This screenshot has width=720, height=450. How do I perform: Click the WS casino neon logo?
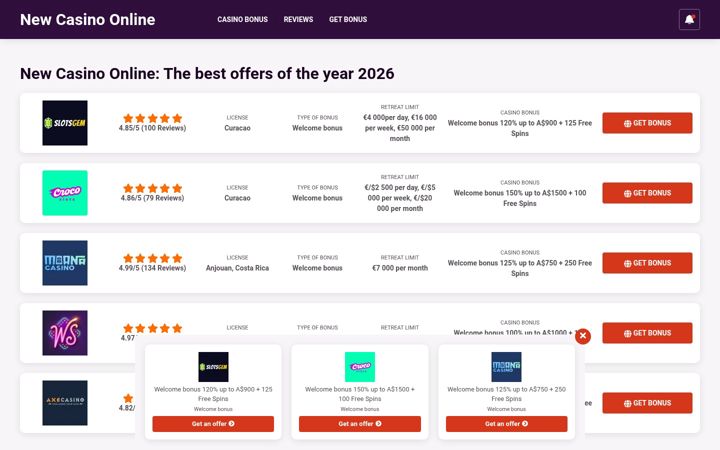[x=65, y=333]
